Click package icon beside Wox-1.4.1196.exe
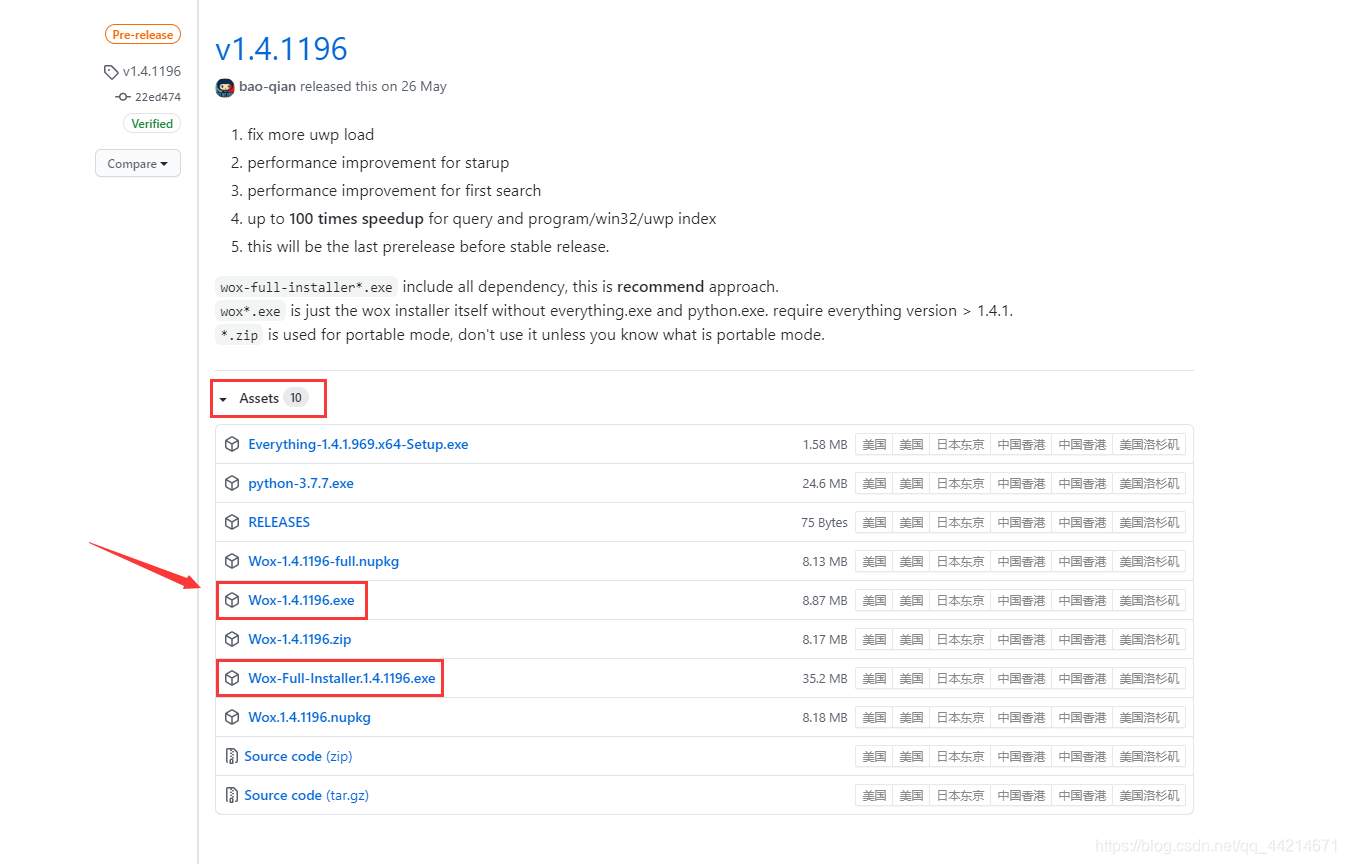The image size is (1346, 864). (x=232, y=600)
